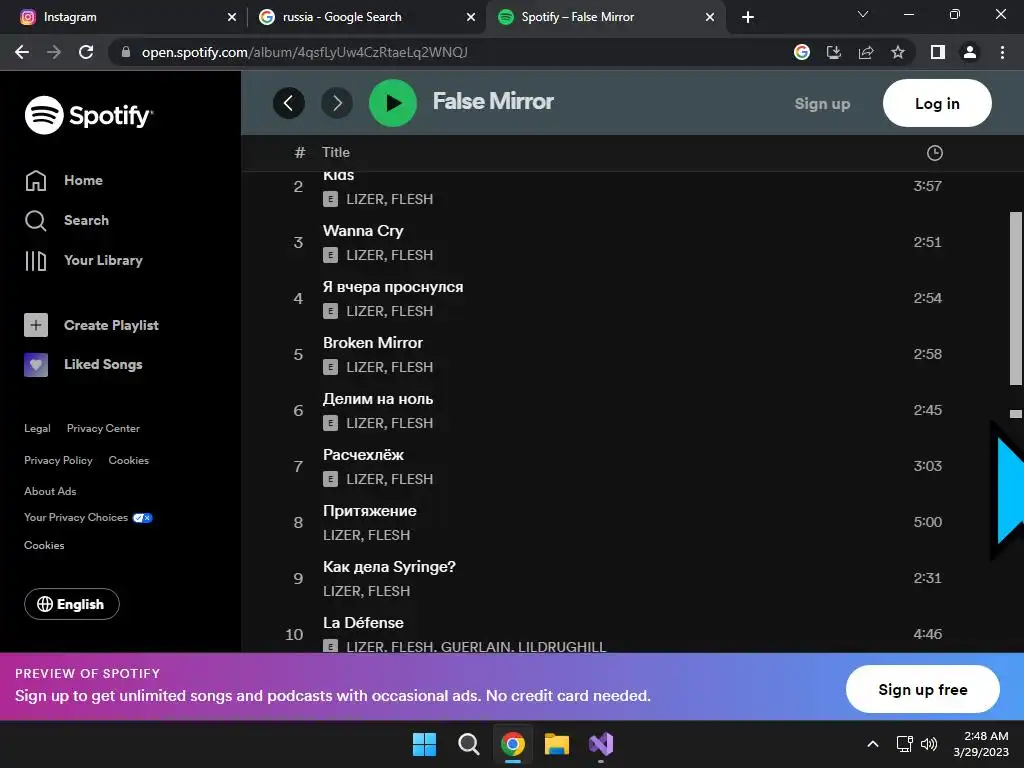Viewport: 1024px width, 768px height.
Task: Open the Chrome profile menu
Action: (x=970, y=52)
